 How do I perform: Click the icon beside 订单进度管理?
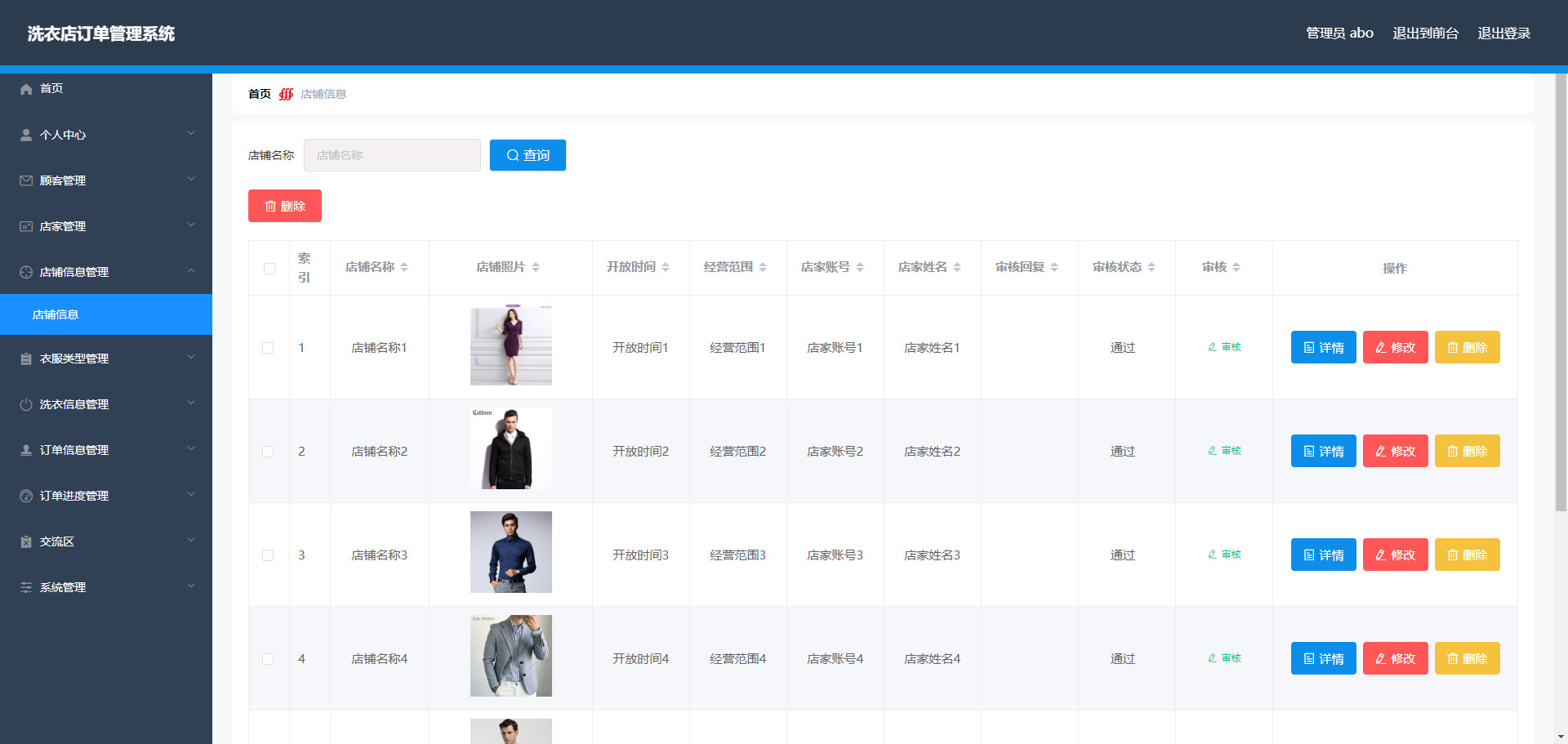point(26,496)
